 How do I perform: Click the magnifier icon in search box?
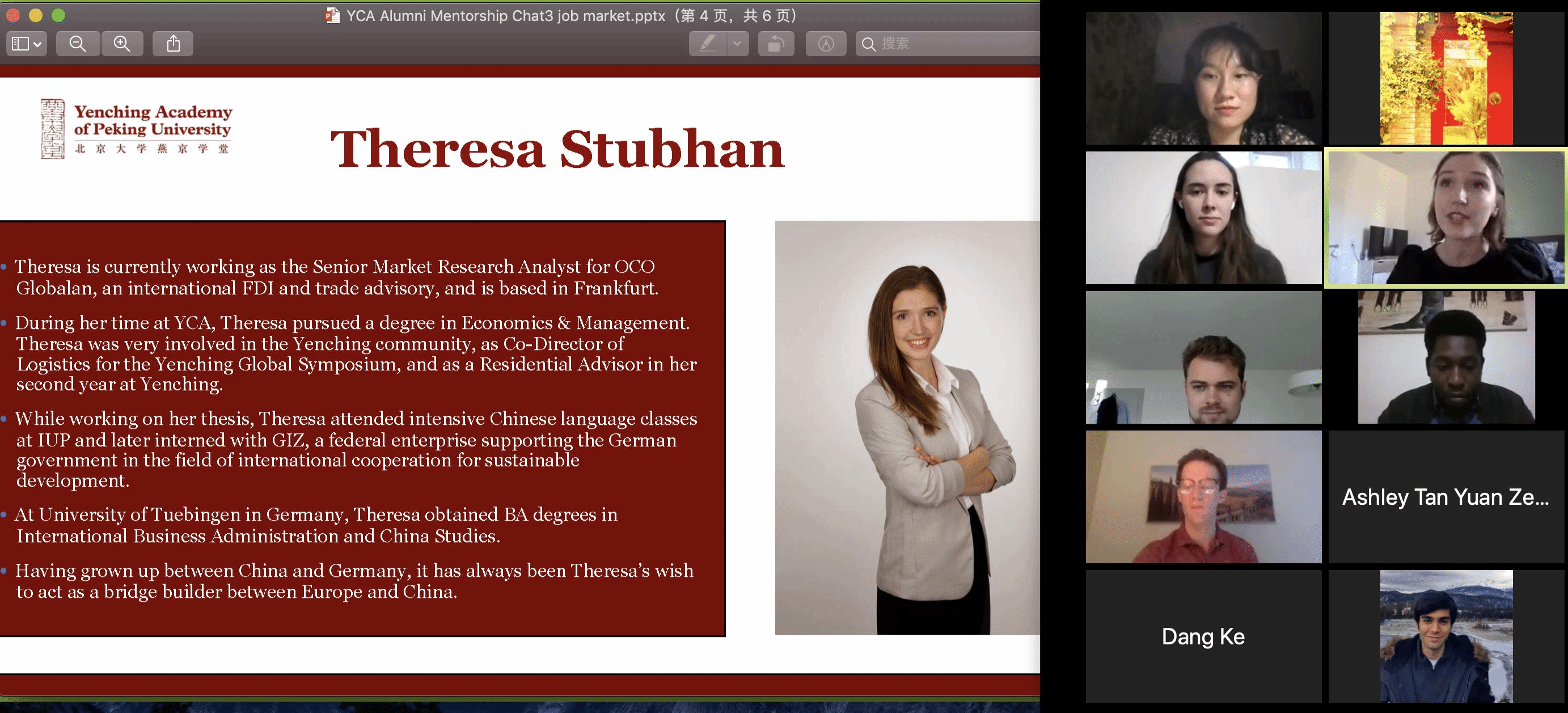[x=869, y=44]
